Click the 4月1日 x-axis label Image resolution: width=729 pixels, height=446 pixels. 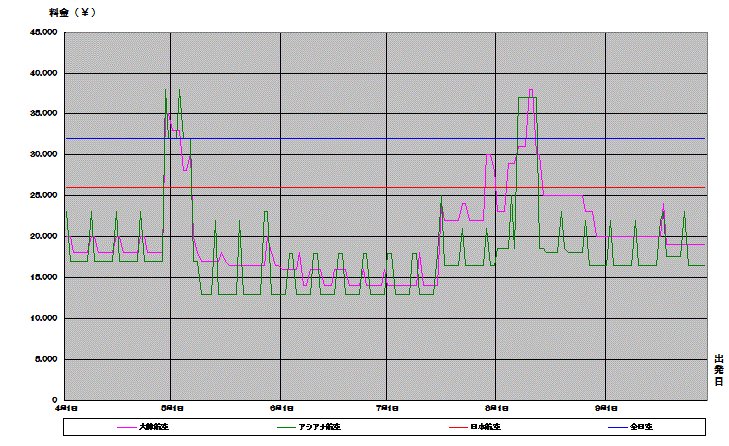[66, 408]
